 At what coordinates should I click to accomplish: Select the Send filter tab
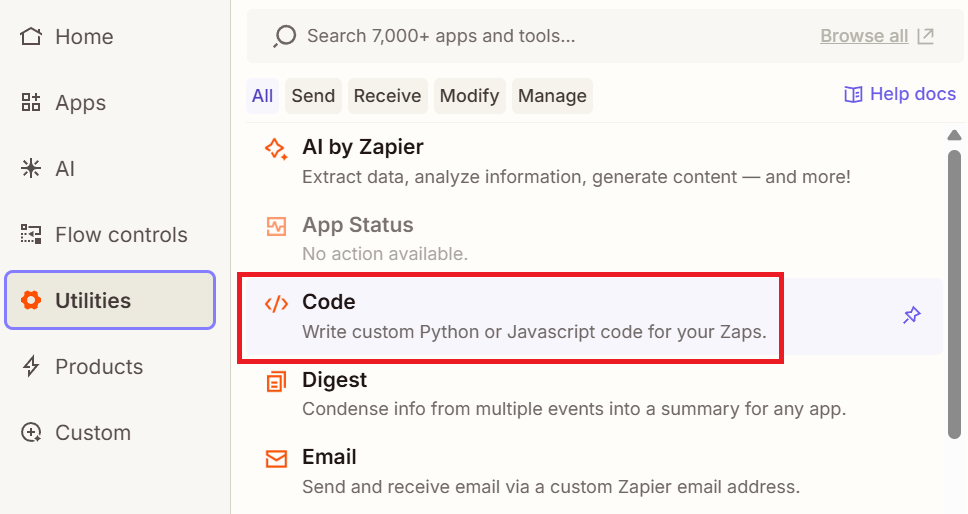pos(313,96)
